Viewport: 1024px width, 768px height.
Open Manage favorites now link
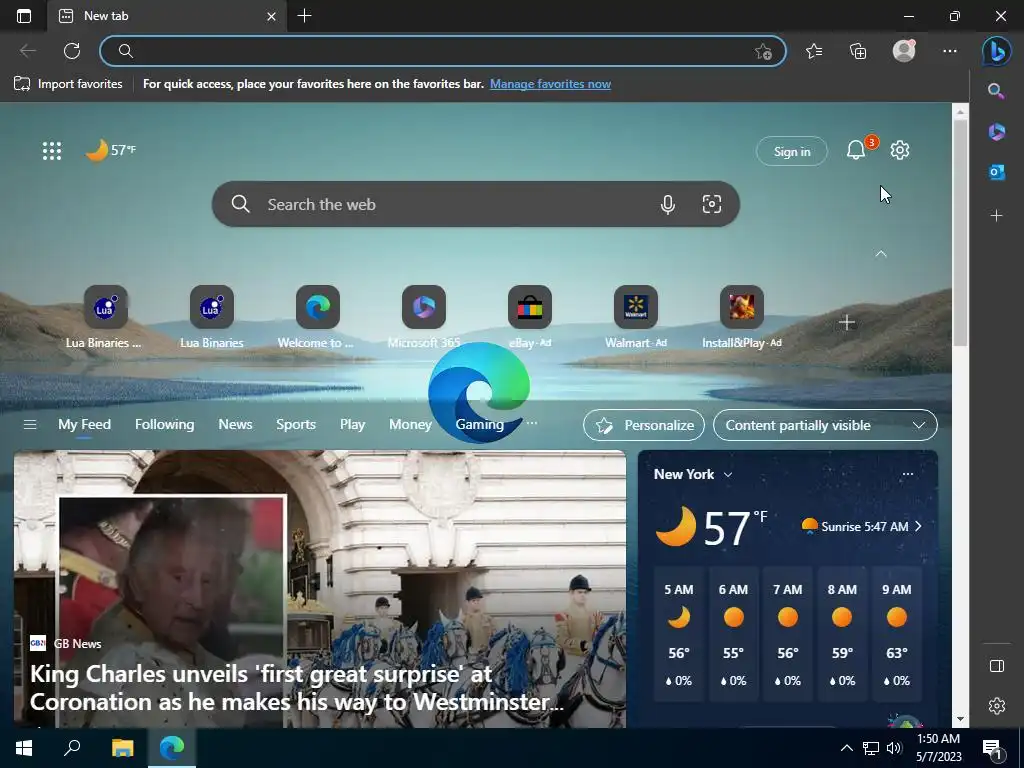pos(551,84)
